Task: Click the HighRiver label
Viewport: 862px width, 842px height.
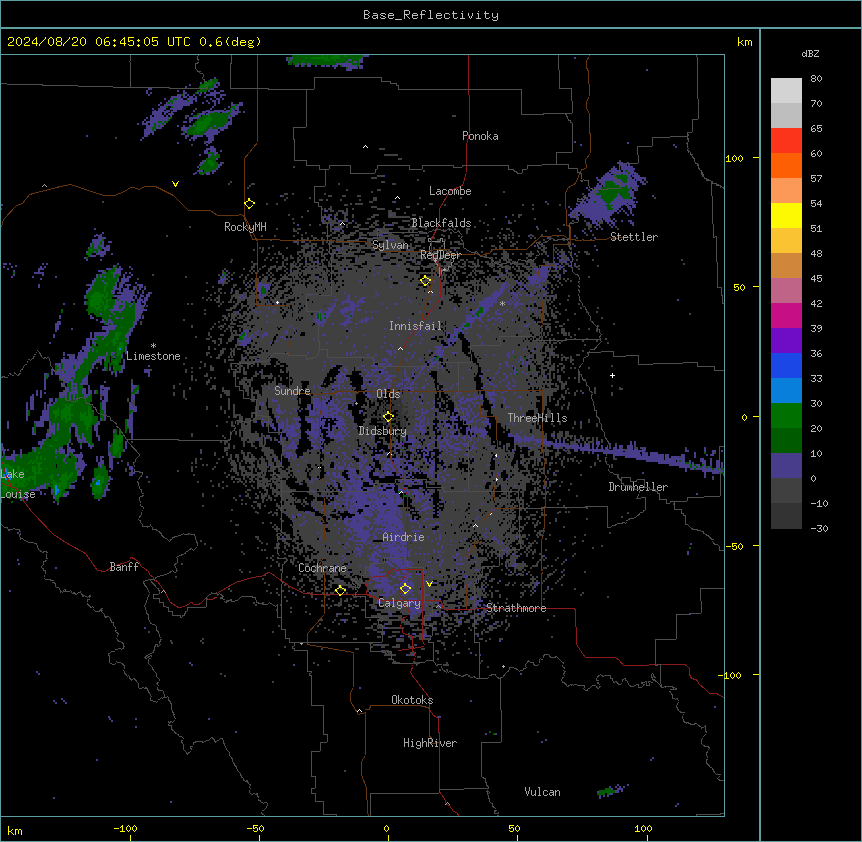Action: 430,743
